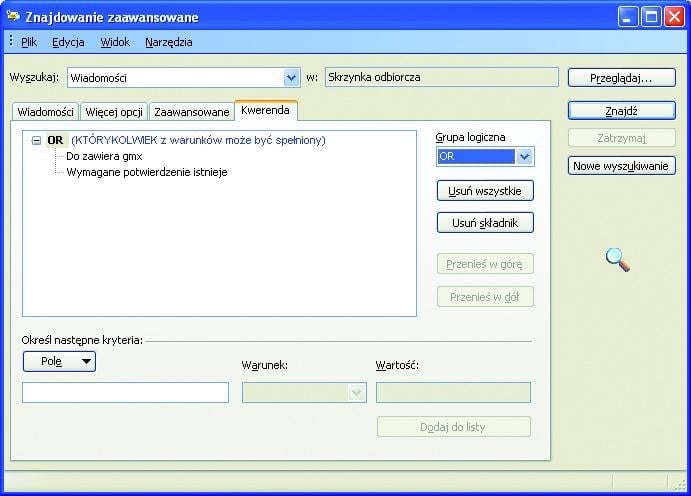Screen dimensions: 691x496
Task: Open the Pole field selector button
Action: point(59,361)
